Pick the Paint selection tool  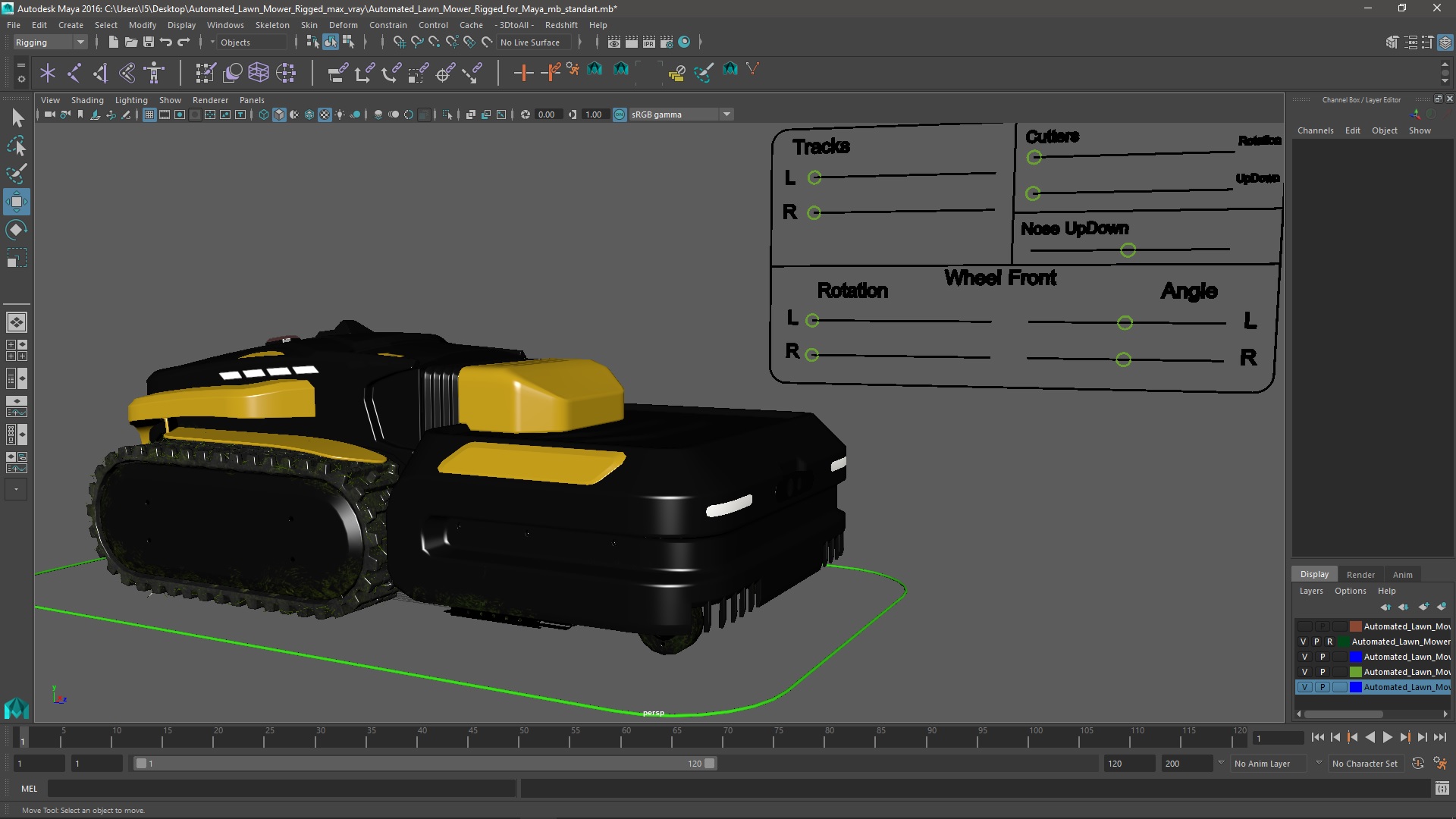(x=17, y=174)
